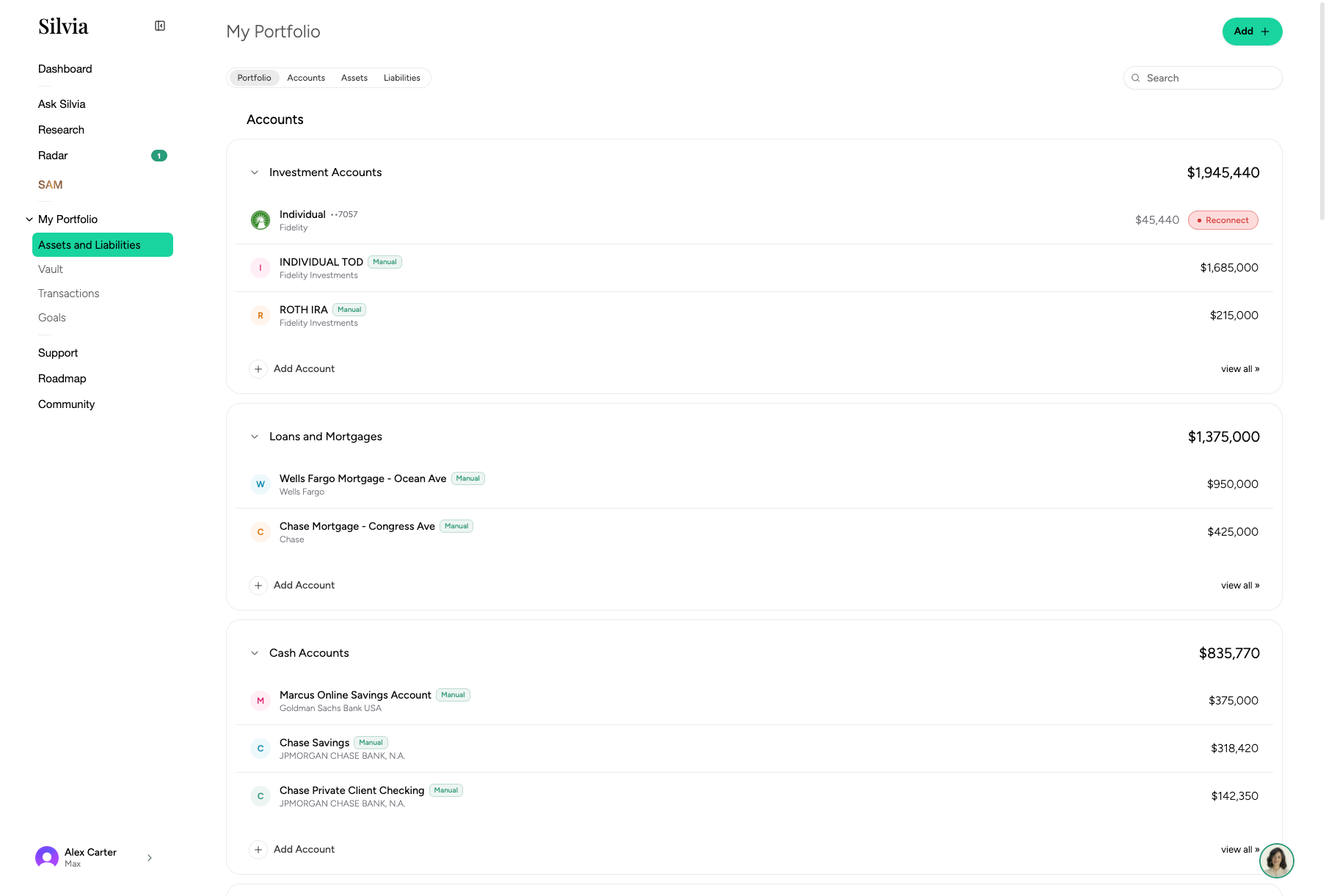
Task: Collapse the Investment Accounts section
Action: coord(255,172)
